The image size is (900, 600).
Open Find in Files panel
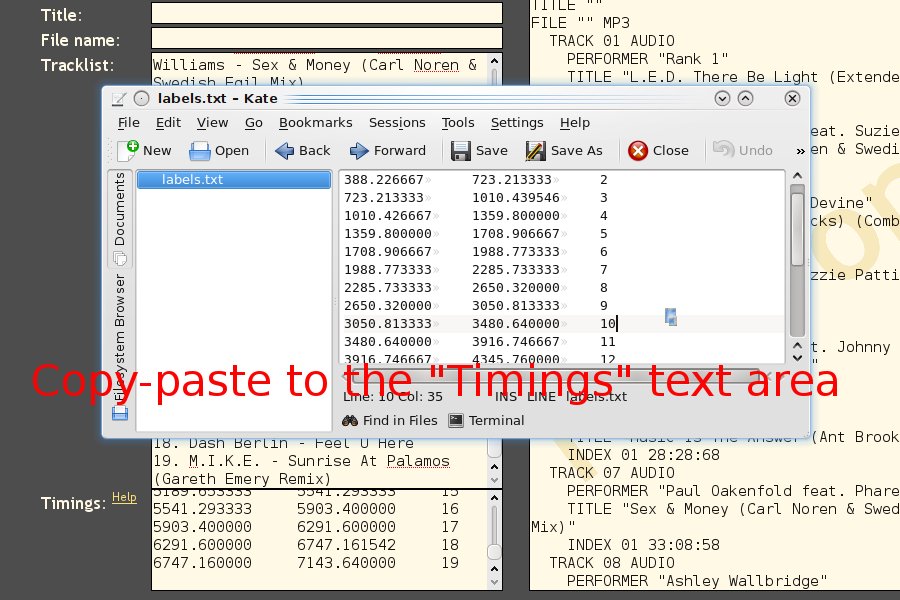click(x=389, y=420)
